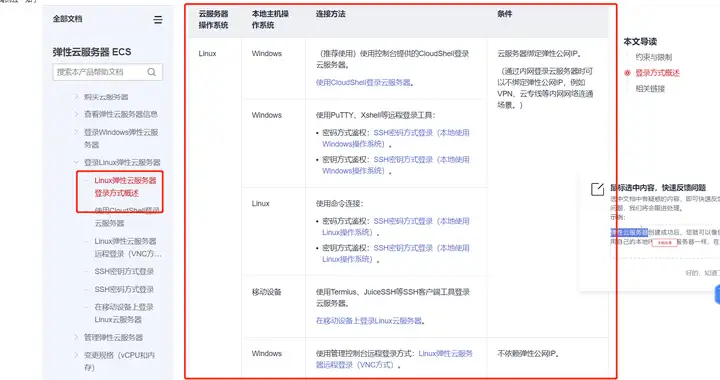
Task: Open 密码方式鉴权 SSH link for Linux操作系统
Action: click(x=396, y=227)
